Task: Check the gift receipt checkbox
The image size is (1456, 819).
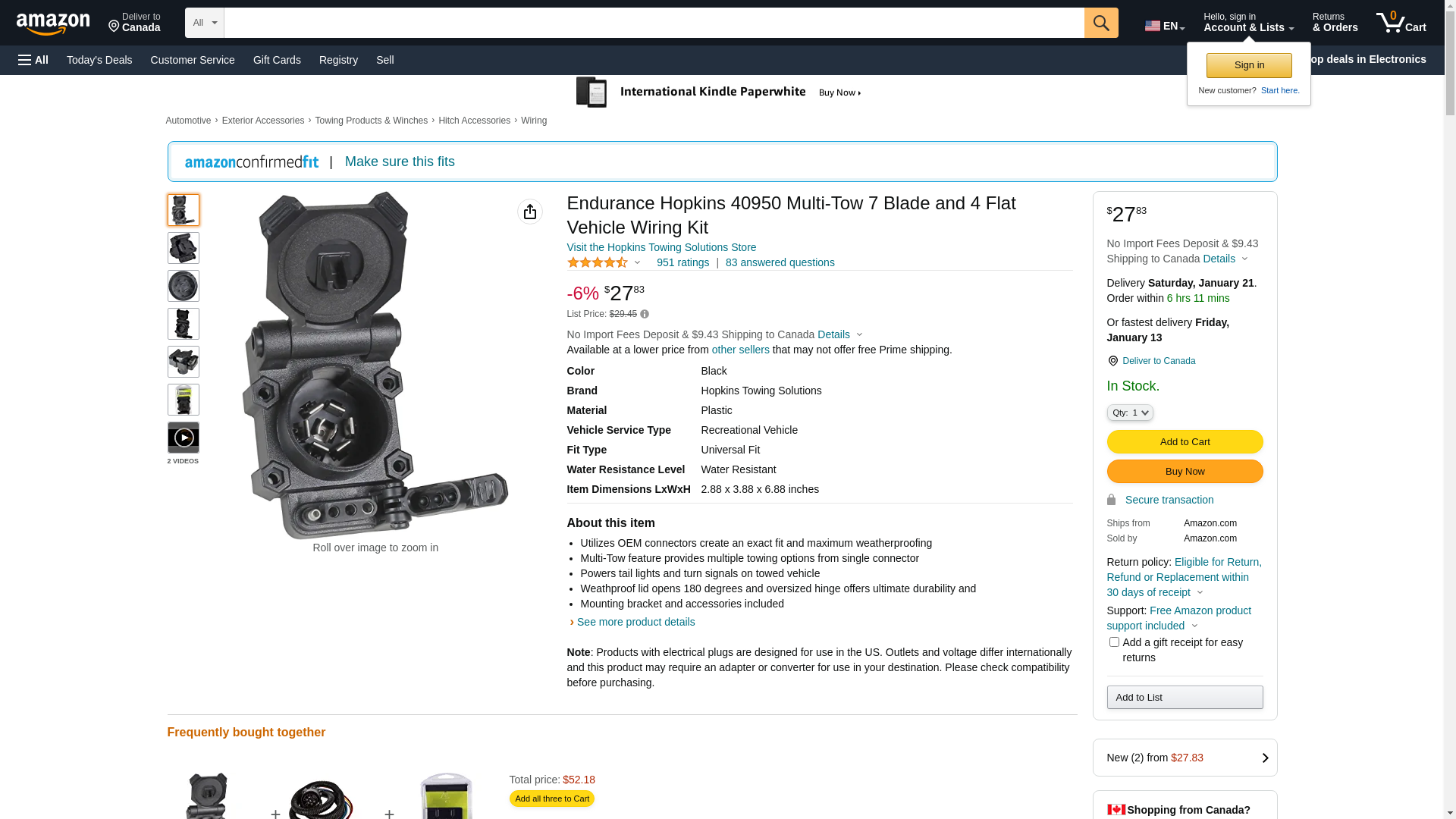Action: (x=1114, y=642)
